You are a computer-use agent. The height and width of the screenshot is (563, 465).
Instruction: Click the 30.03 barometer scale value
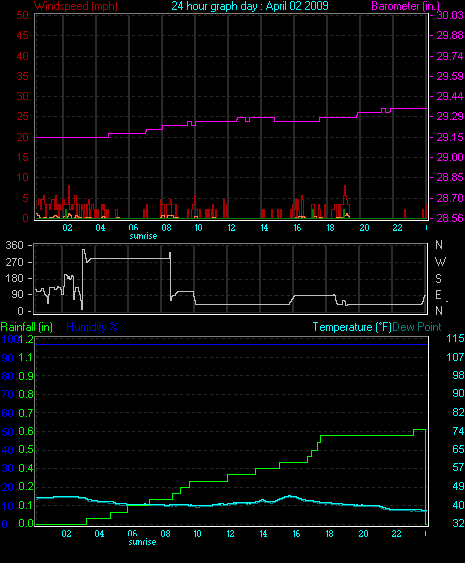(x=450, y=15)
